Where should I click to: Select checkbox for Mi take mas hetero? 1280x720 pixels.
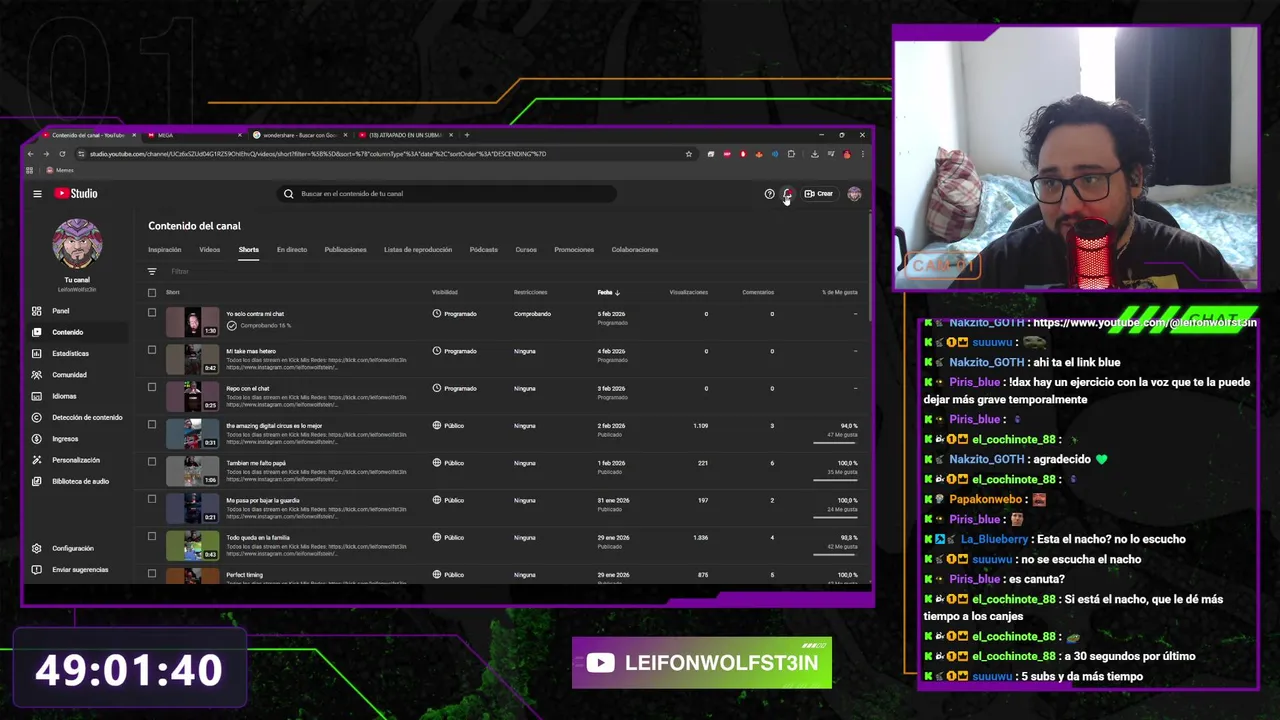(152, 350)
